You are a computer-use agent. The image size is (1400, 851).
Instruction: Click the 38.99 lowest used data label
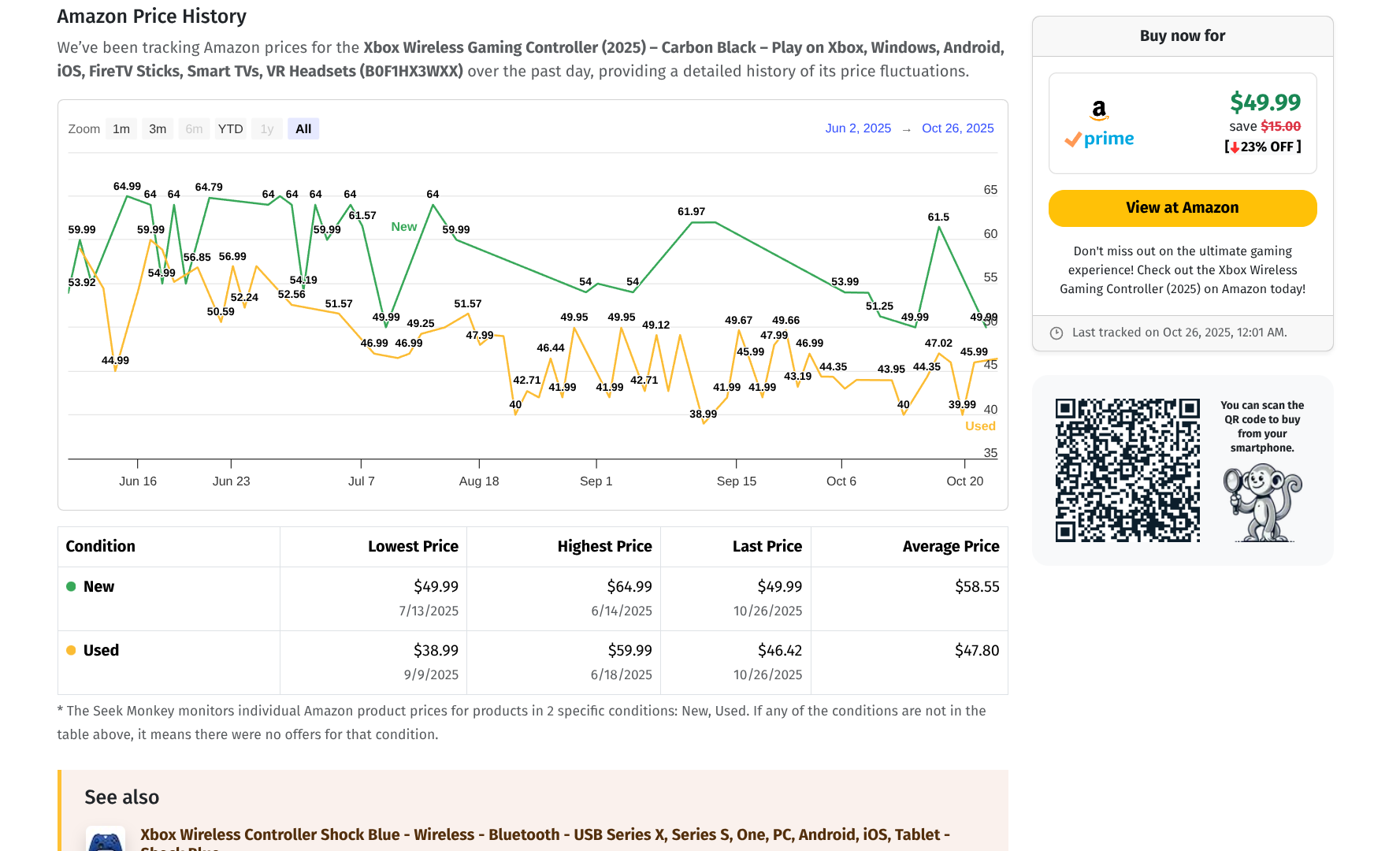point(703,414)
